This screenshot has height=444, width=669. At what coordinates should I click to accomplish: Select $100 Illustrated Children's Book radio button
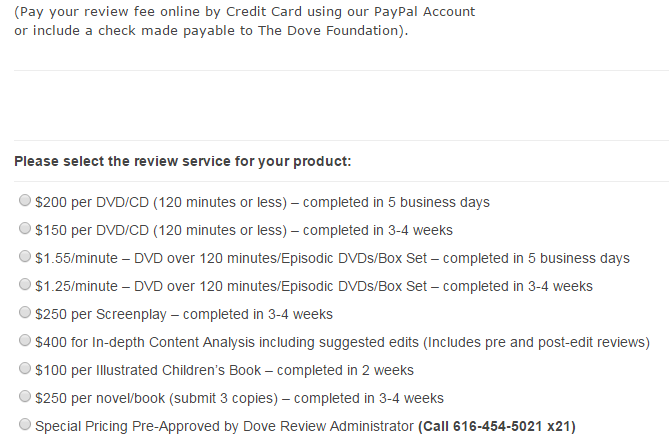[x=25, y=368]
